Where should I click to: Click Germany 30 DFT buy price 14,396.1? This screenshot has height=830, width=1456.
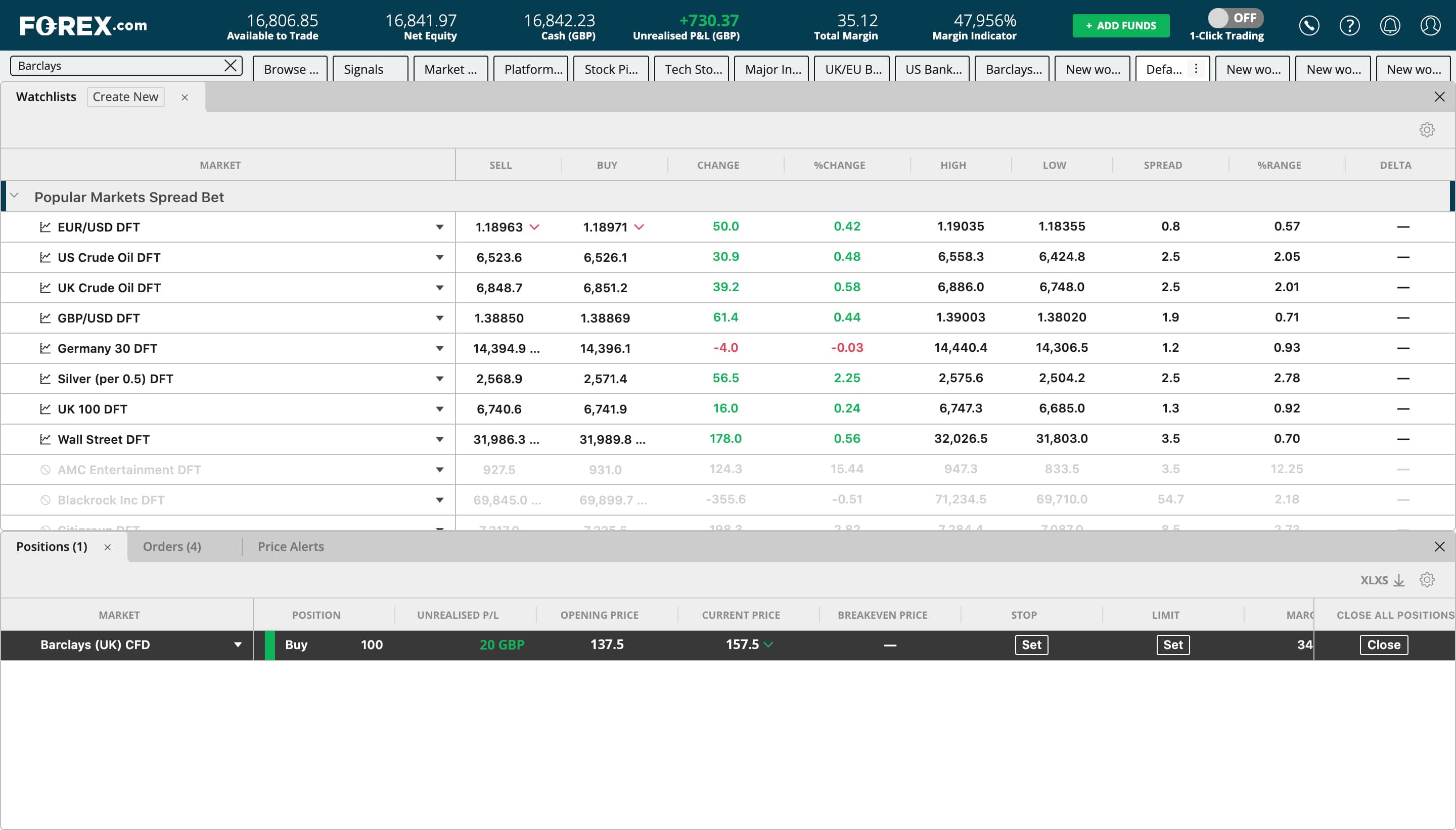[x=605, y=348]
